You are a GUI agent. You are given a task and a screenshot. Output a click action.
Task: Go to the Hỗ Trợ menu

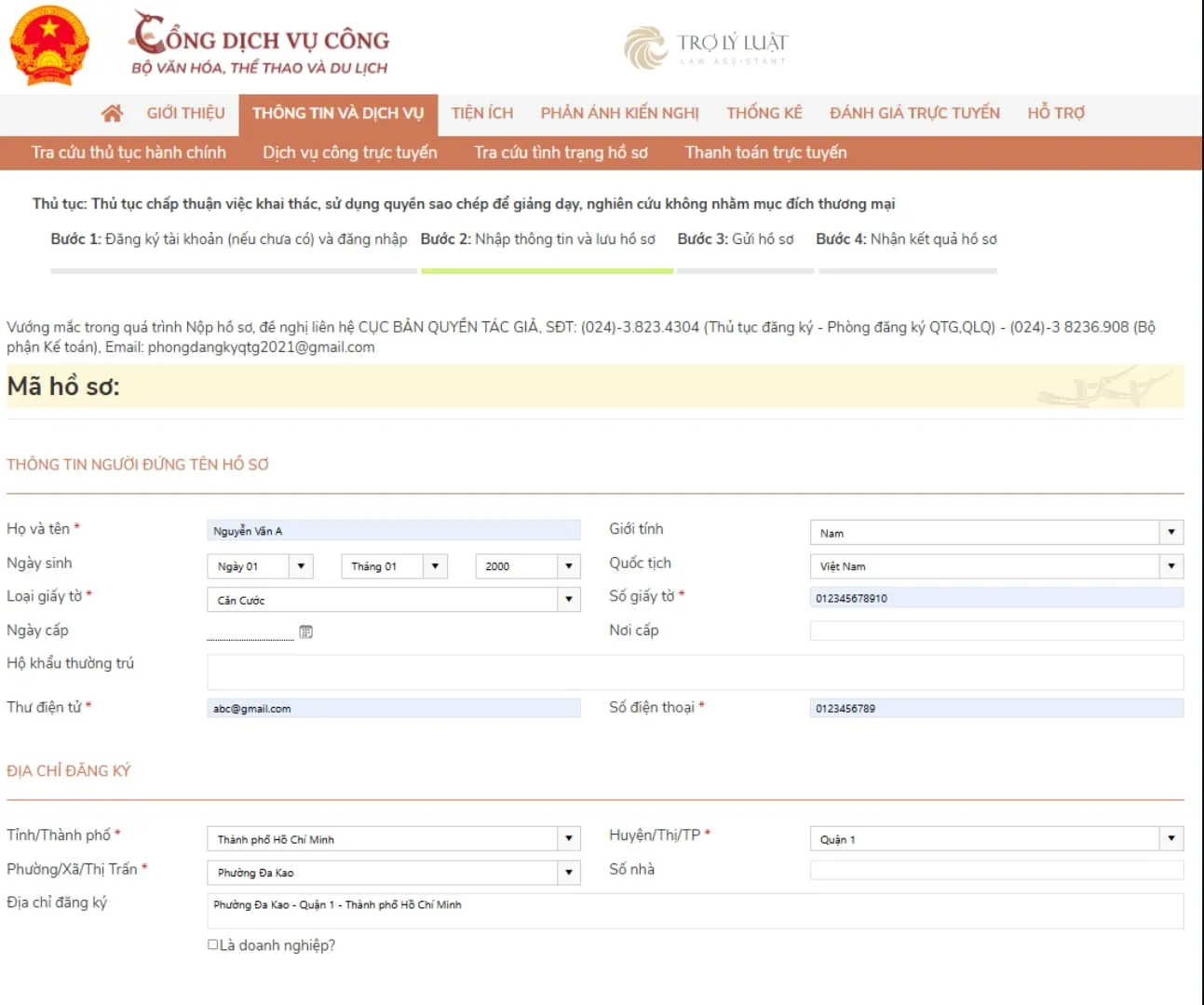1056,114
